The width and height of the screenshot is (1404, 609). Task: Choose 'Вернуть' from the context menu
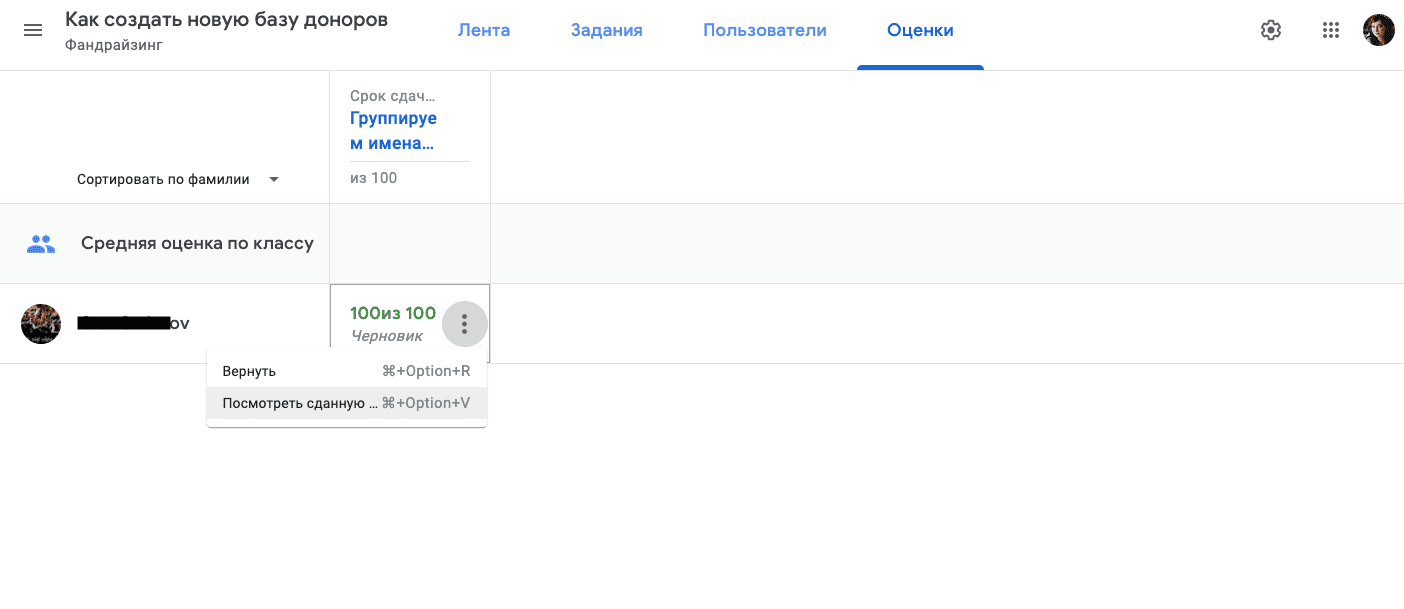(x=249, y=371)
